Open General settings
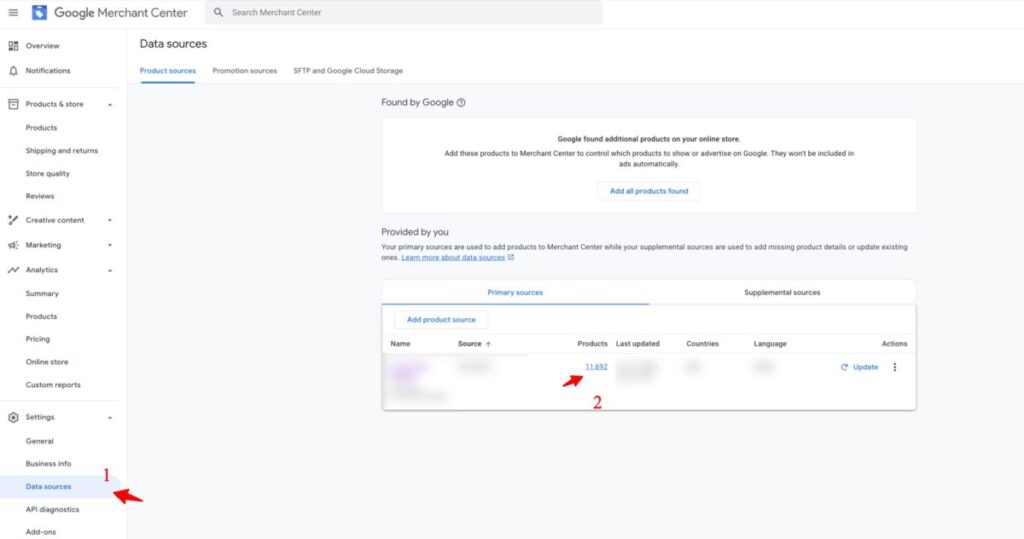1024x539 pixels. coord(40,441)
